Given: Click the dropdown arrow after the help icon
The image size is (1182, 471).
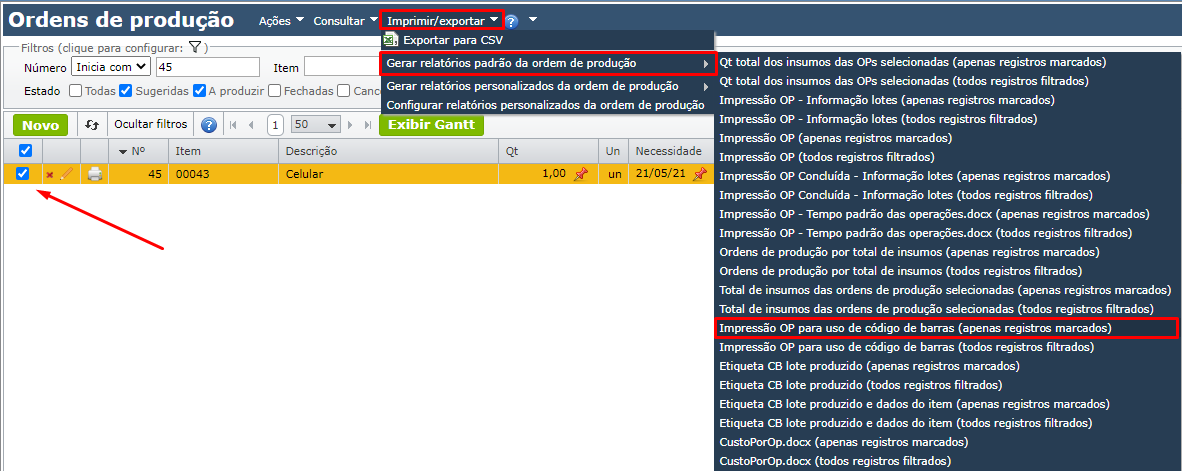Looking at the screenshot, I should pyautogui.click(x=533, y=20).
